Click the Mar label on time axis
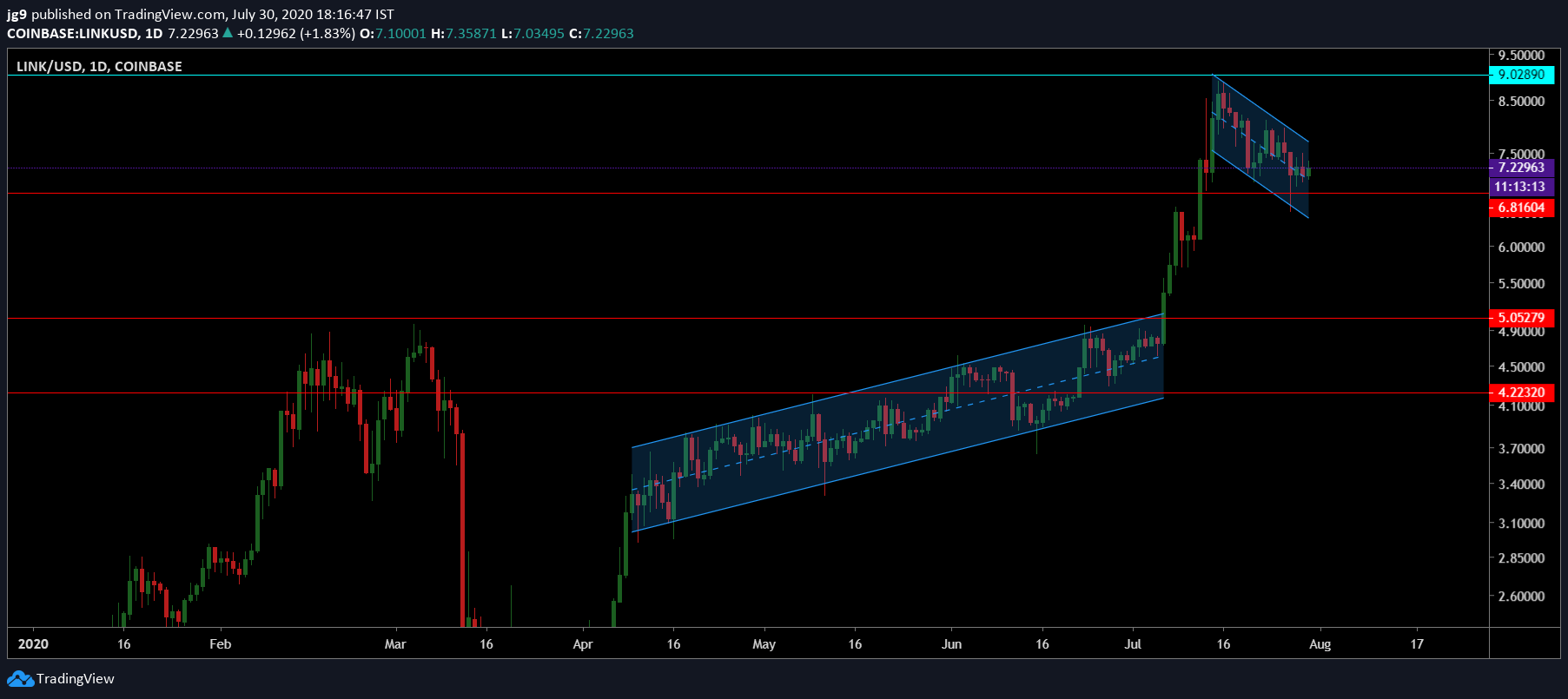The image size is (1568, 699). point(395,643)
